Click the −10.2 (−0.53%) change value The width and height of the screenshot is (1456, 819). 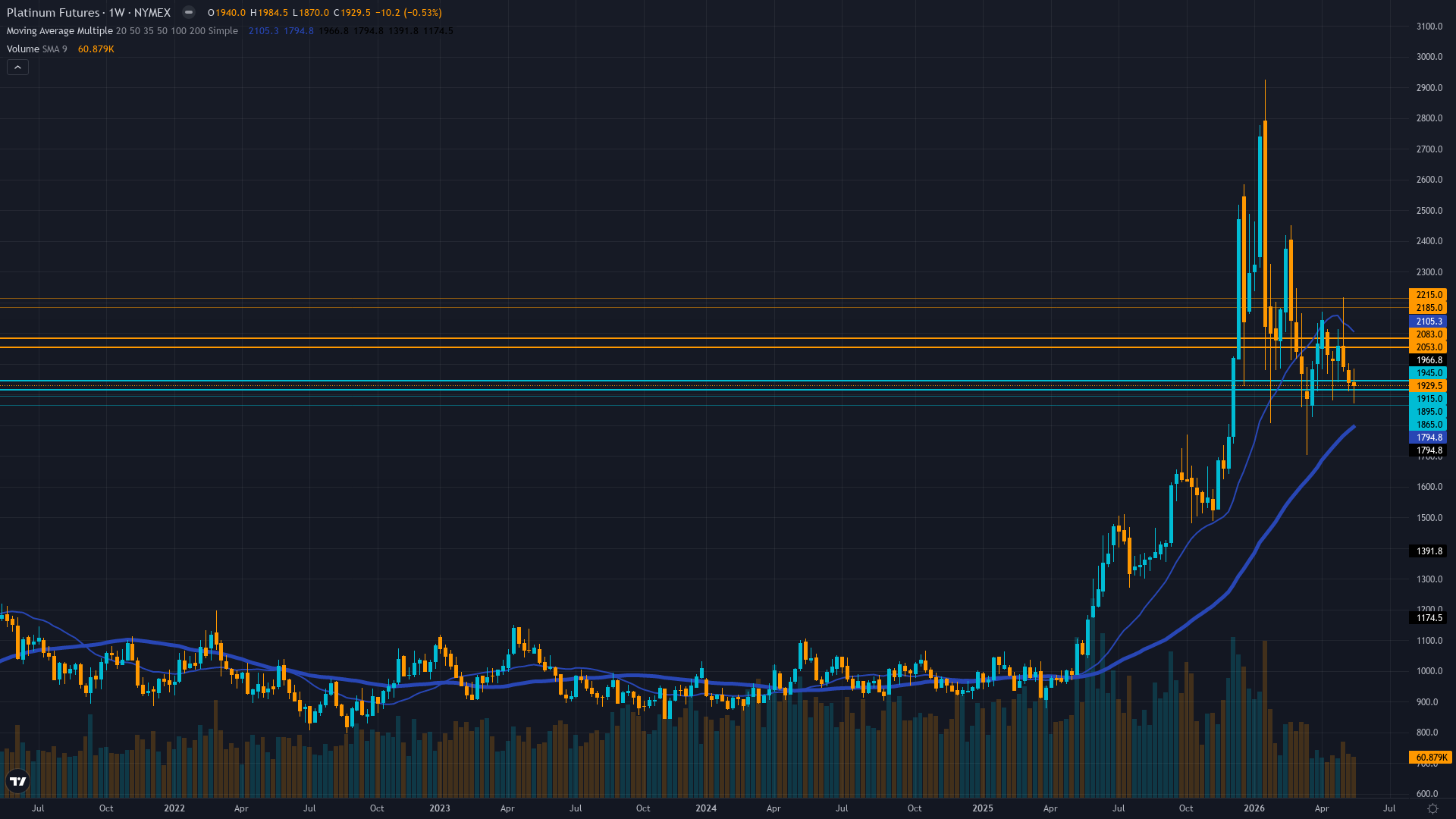coord(409,13)
